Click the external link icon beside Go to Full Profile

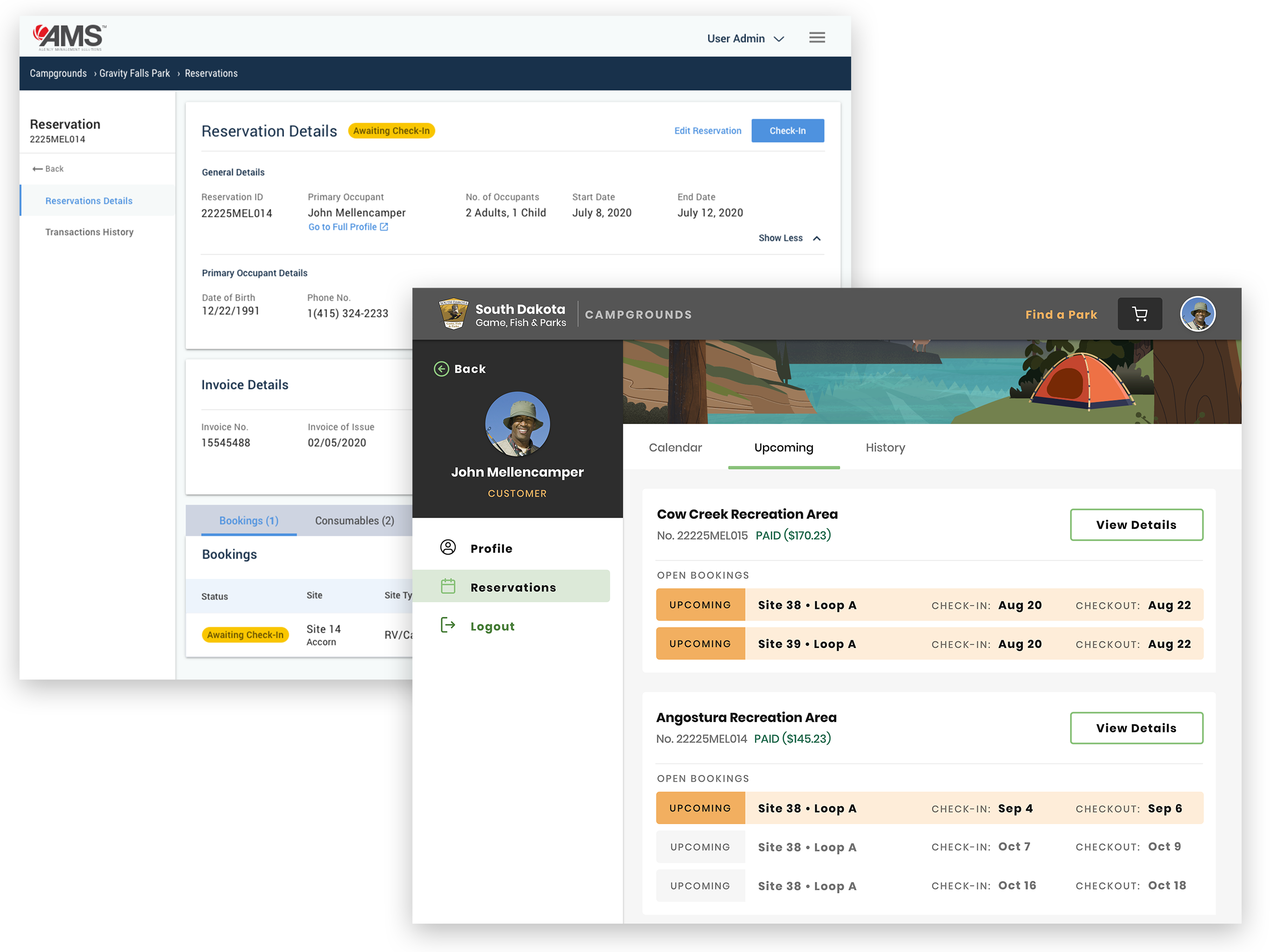[x=384, y=227]
